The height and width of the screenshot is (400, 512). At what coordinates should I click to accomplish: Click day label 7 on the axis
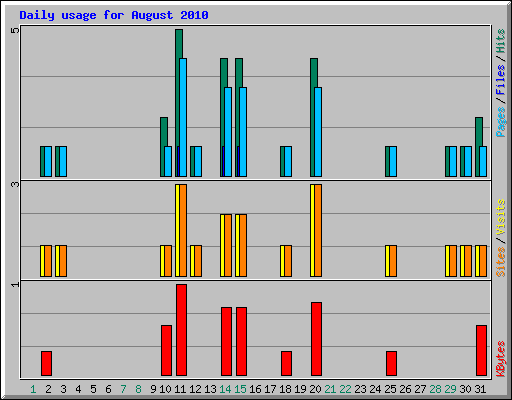point(123,389)
